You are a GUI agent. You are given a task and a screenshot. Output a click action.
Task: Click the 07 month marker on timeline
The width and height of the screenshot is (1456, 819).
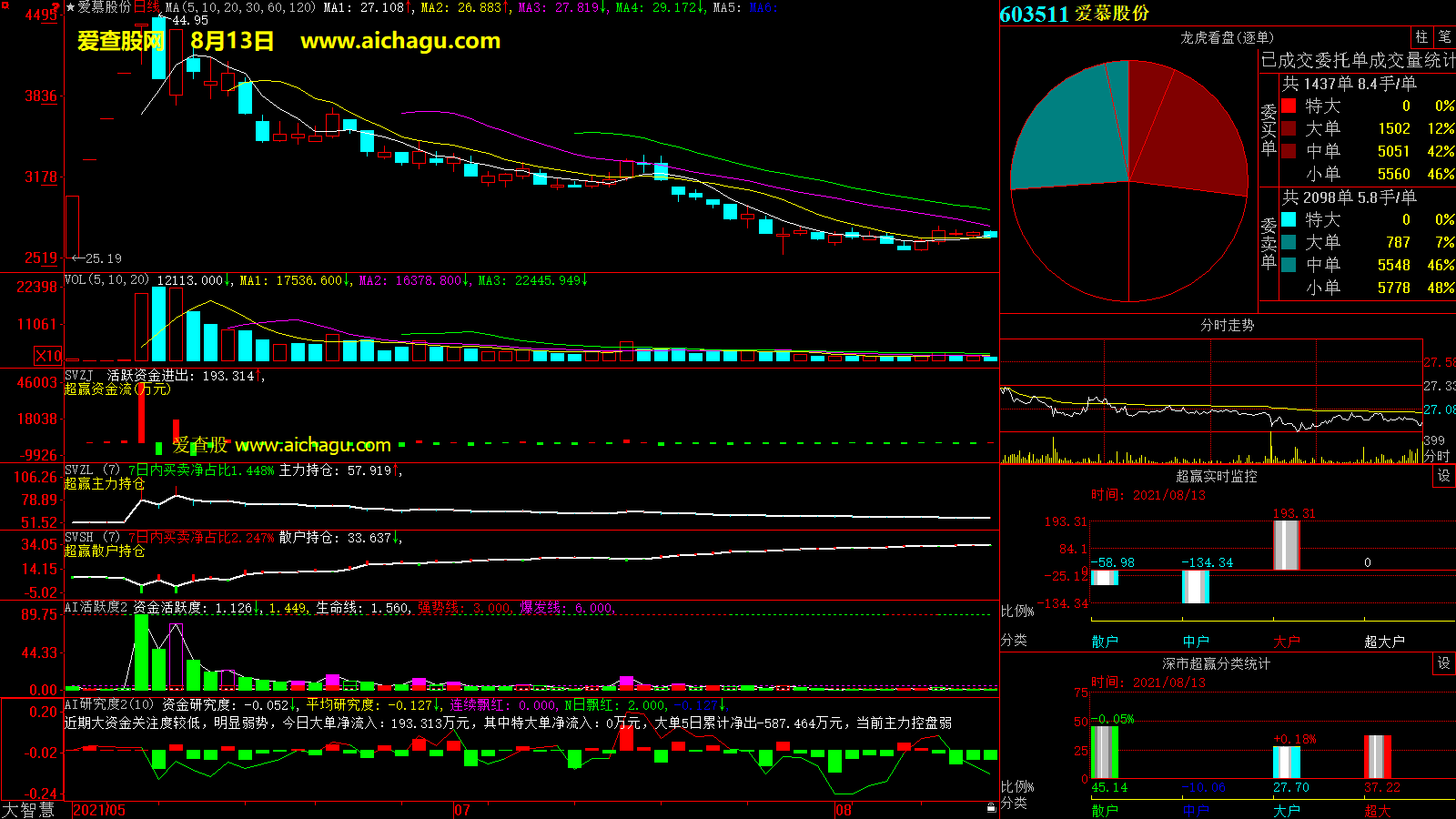pos(462,810)
